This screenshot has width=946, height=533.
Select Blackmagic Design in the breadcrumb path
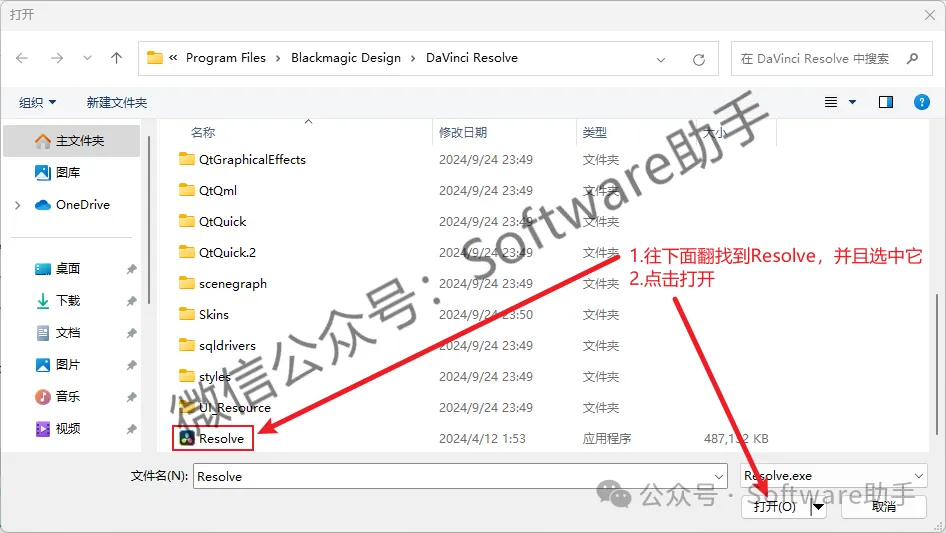click(x=346, y=58)
